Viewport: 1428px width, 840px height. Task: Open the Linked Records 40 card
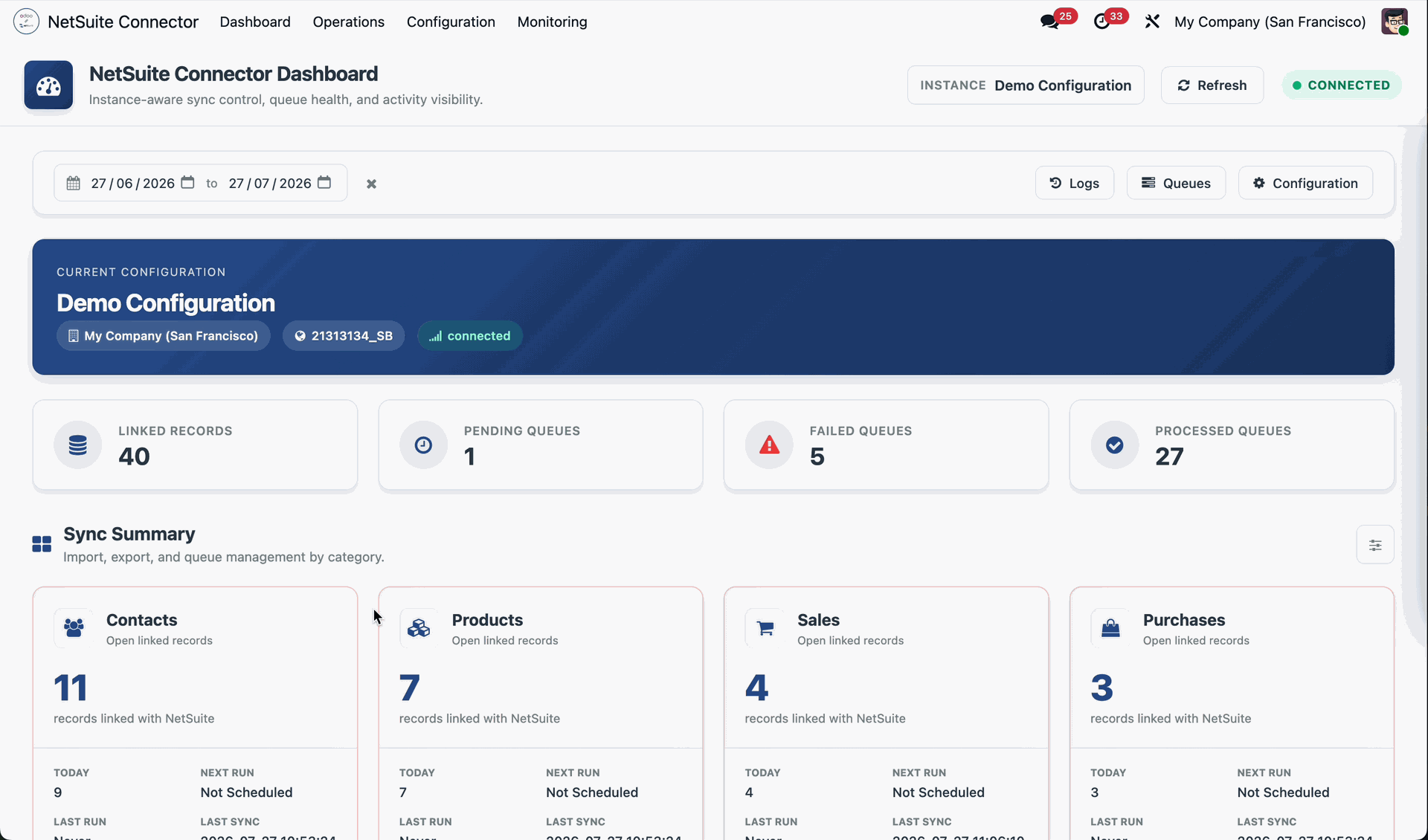click(195, 445)
